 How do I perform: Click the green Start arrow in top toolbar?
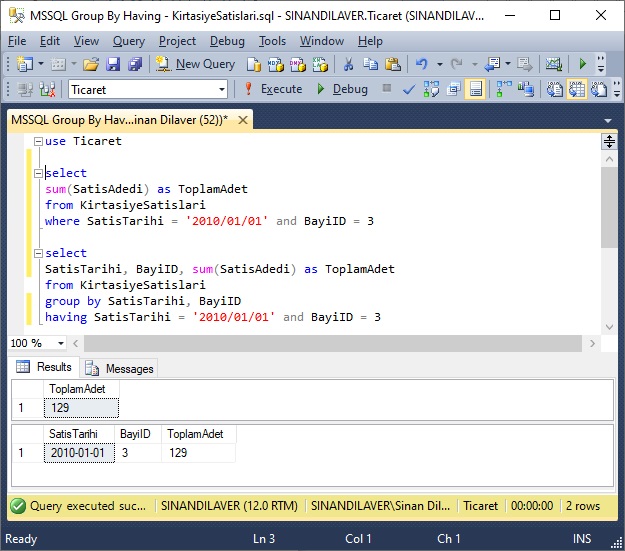[582, 64]
